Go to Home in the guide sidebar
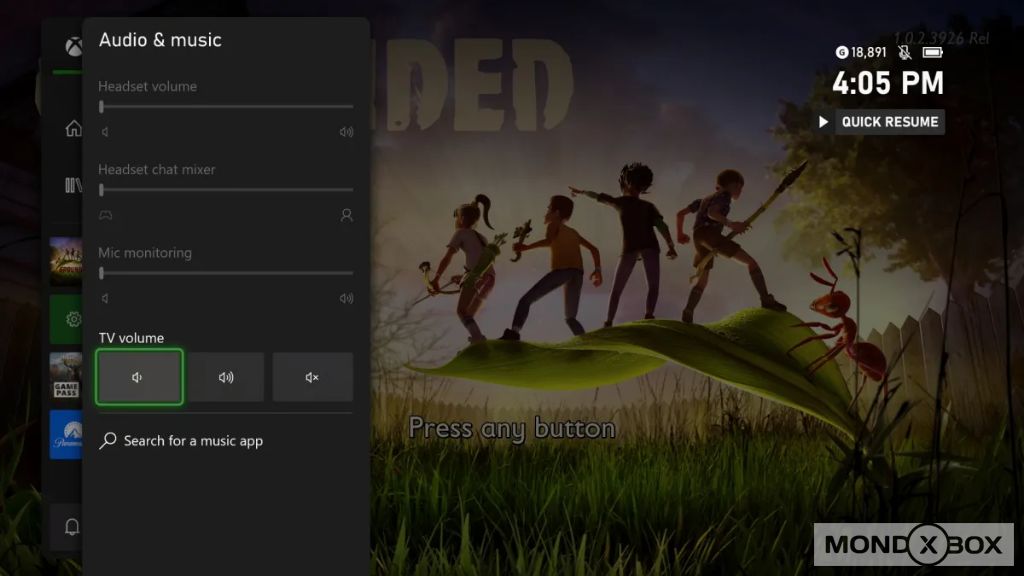 [72, 129]
